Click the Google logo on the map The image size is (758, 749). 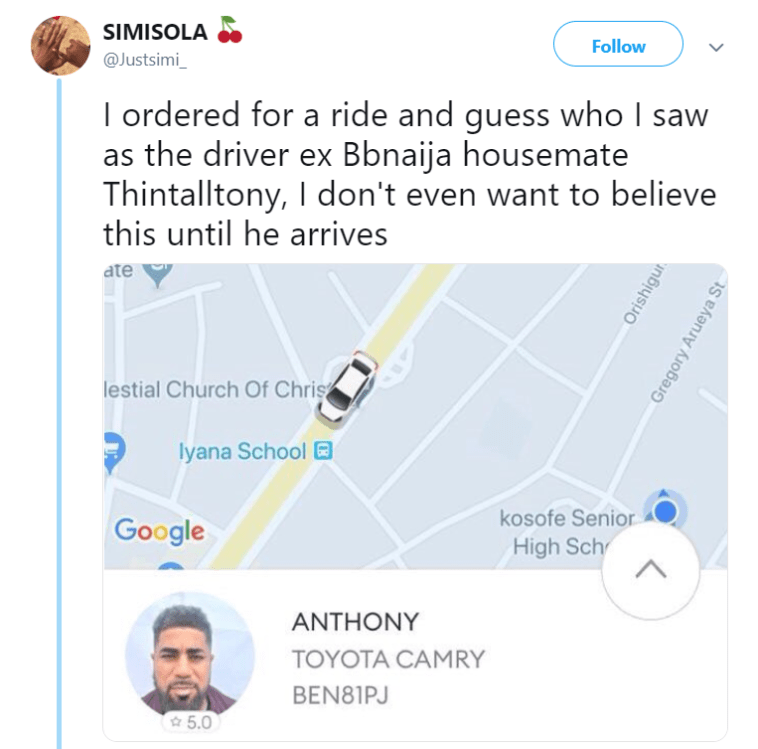pyautogui.click(x=159, y=530)
